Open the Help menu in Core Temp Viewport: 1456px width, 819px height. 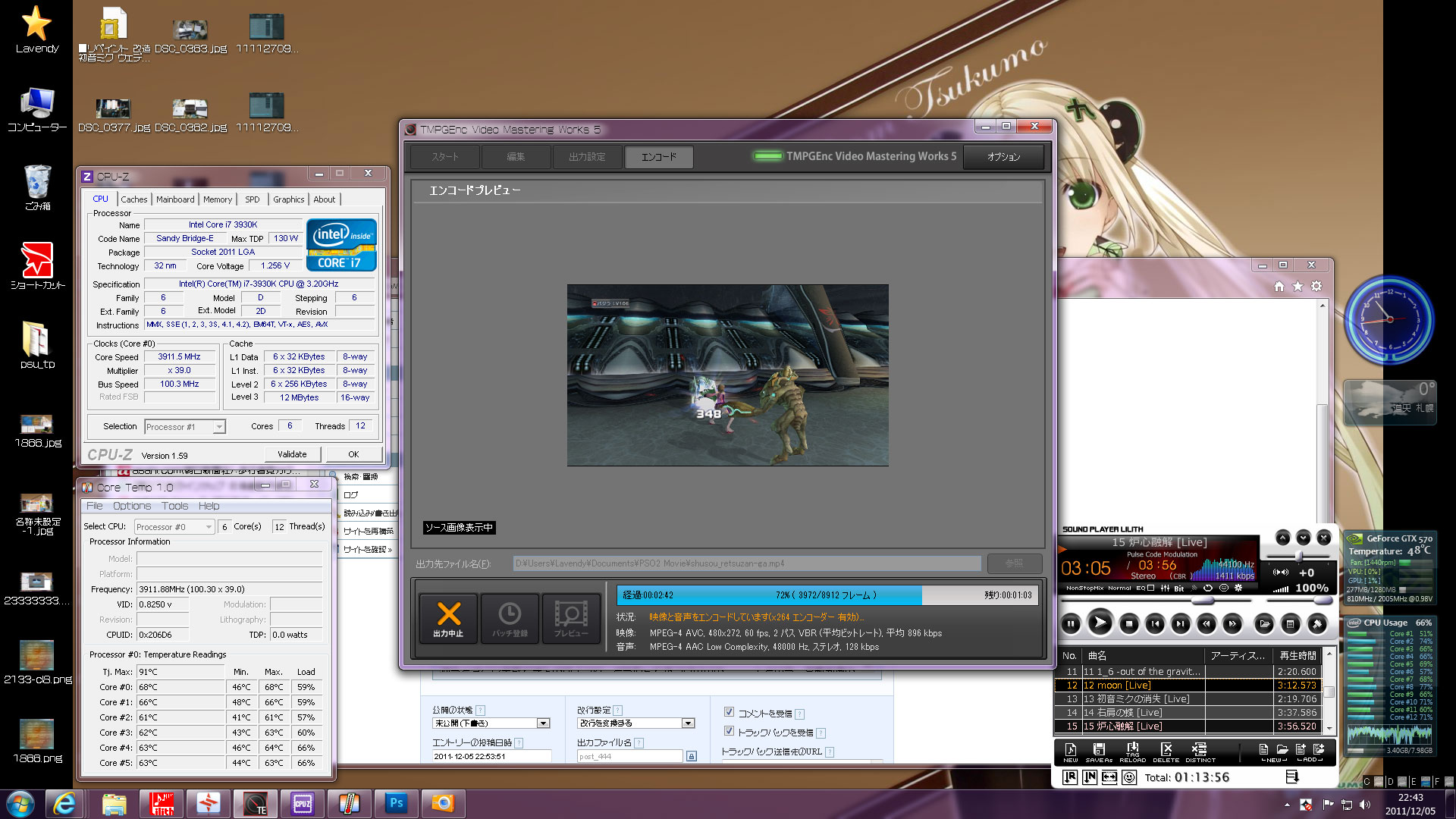(x=209, y=506)
